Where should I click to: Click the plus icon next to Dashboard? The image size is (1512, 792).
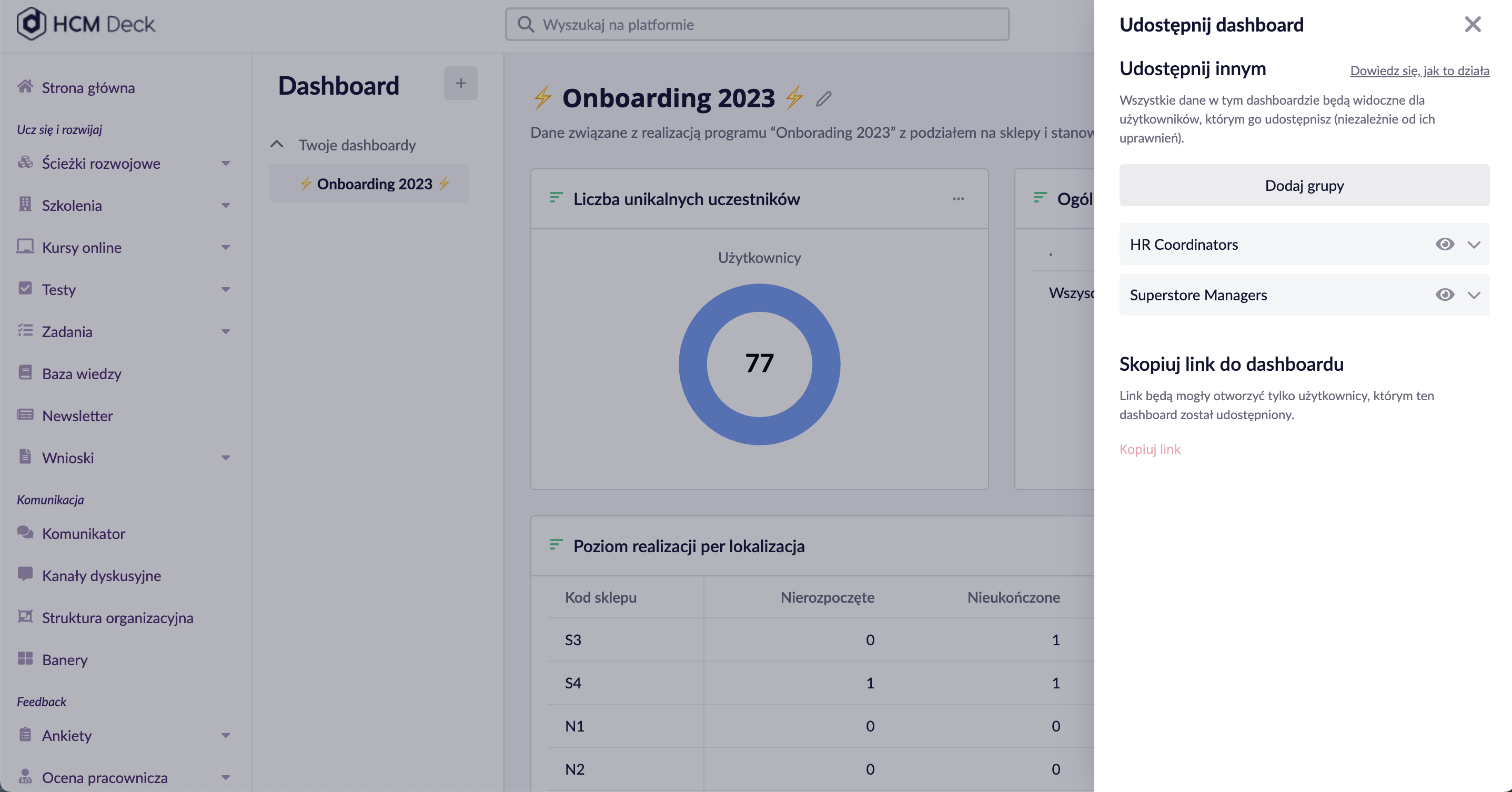[x=461, y=83]
